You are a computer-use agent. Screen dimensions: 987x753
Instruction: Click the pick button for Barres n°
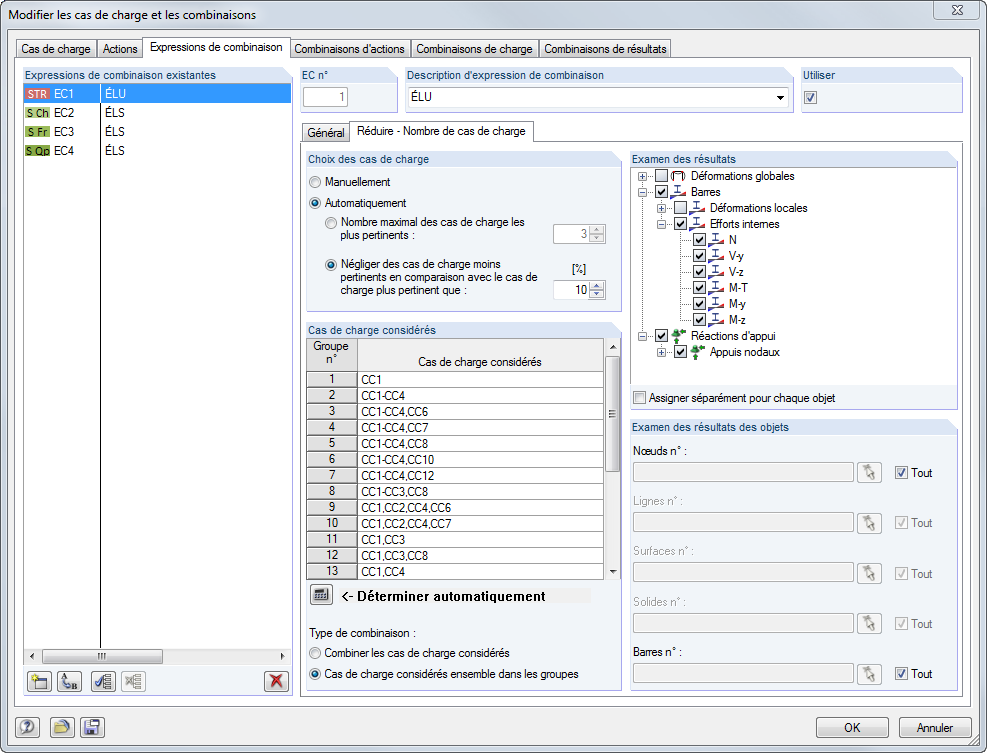(x=869, y=674)
